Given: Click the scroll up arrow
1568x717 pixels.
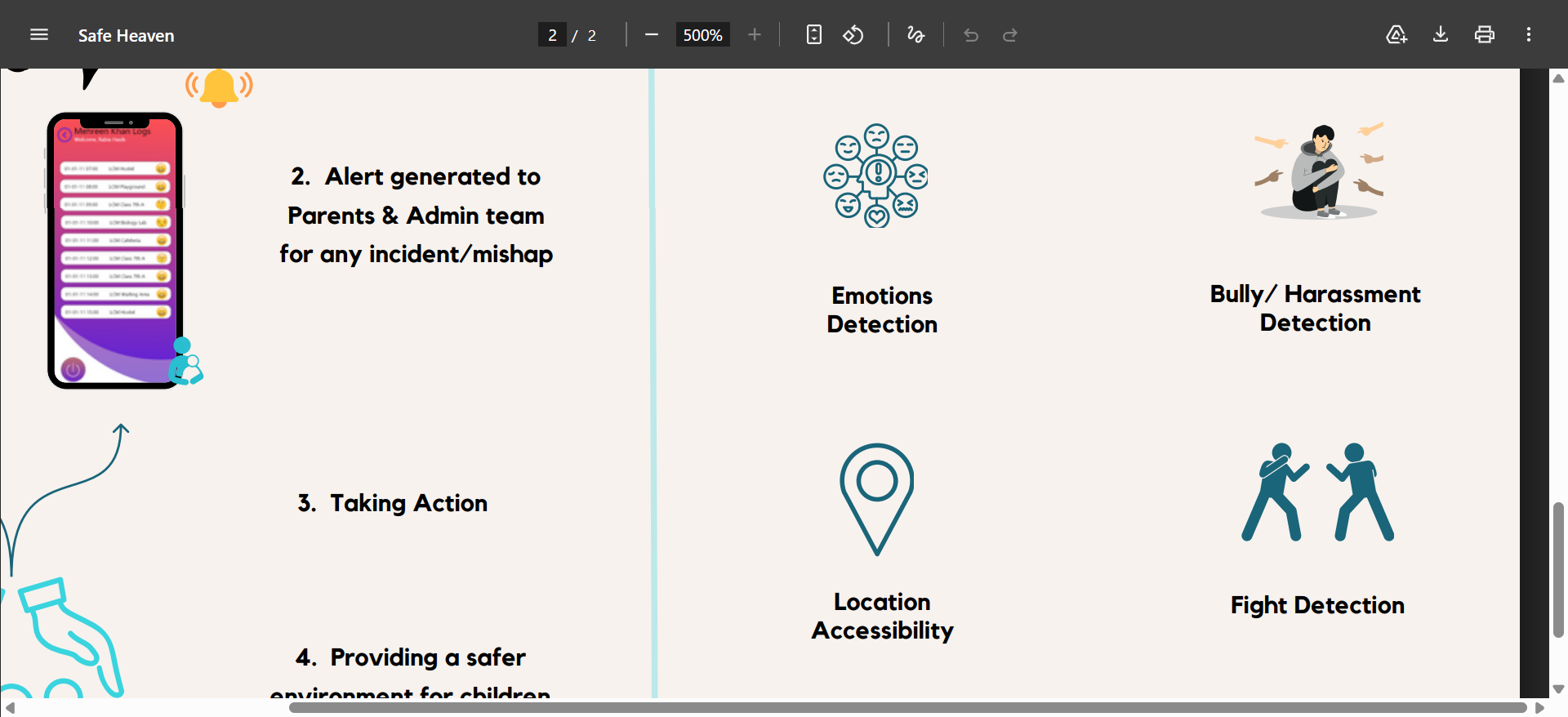Looking at the screenshot, I should (x=1558, y=79).
